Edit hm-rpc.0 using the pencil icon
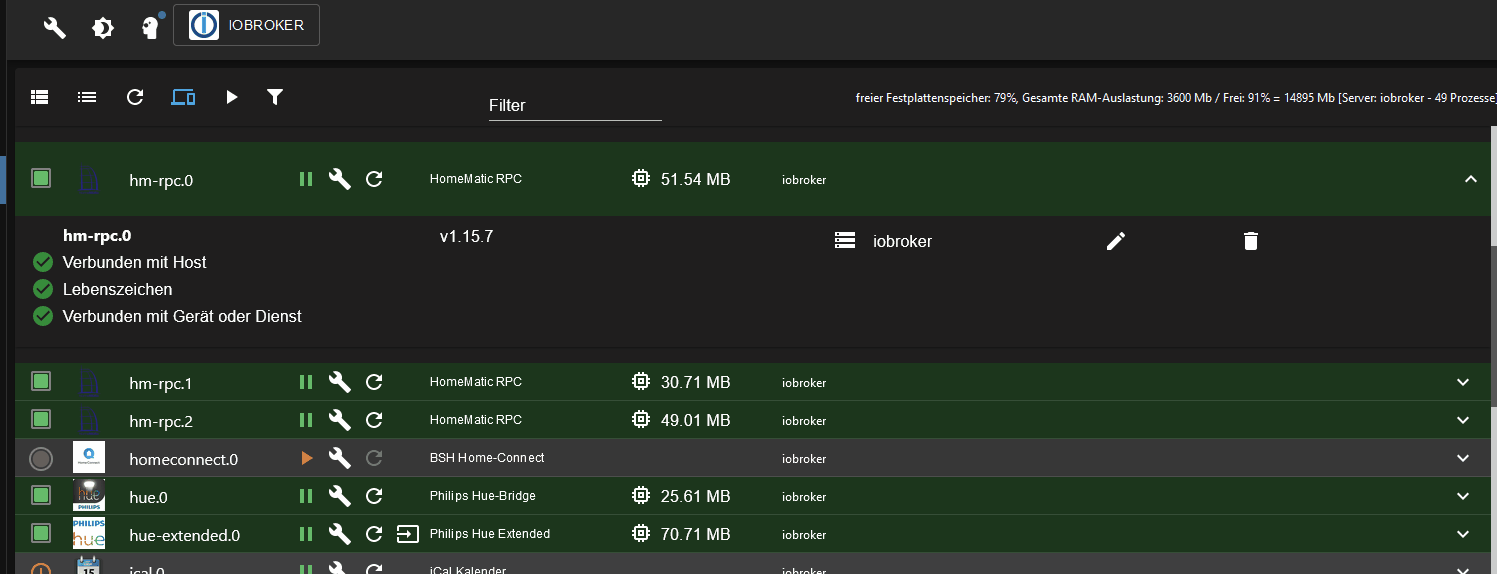Viewport: 1497px width, 574px height. click(1116, 241)
